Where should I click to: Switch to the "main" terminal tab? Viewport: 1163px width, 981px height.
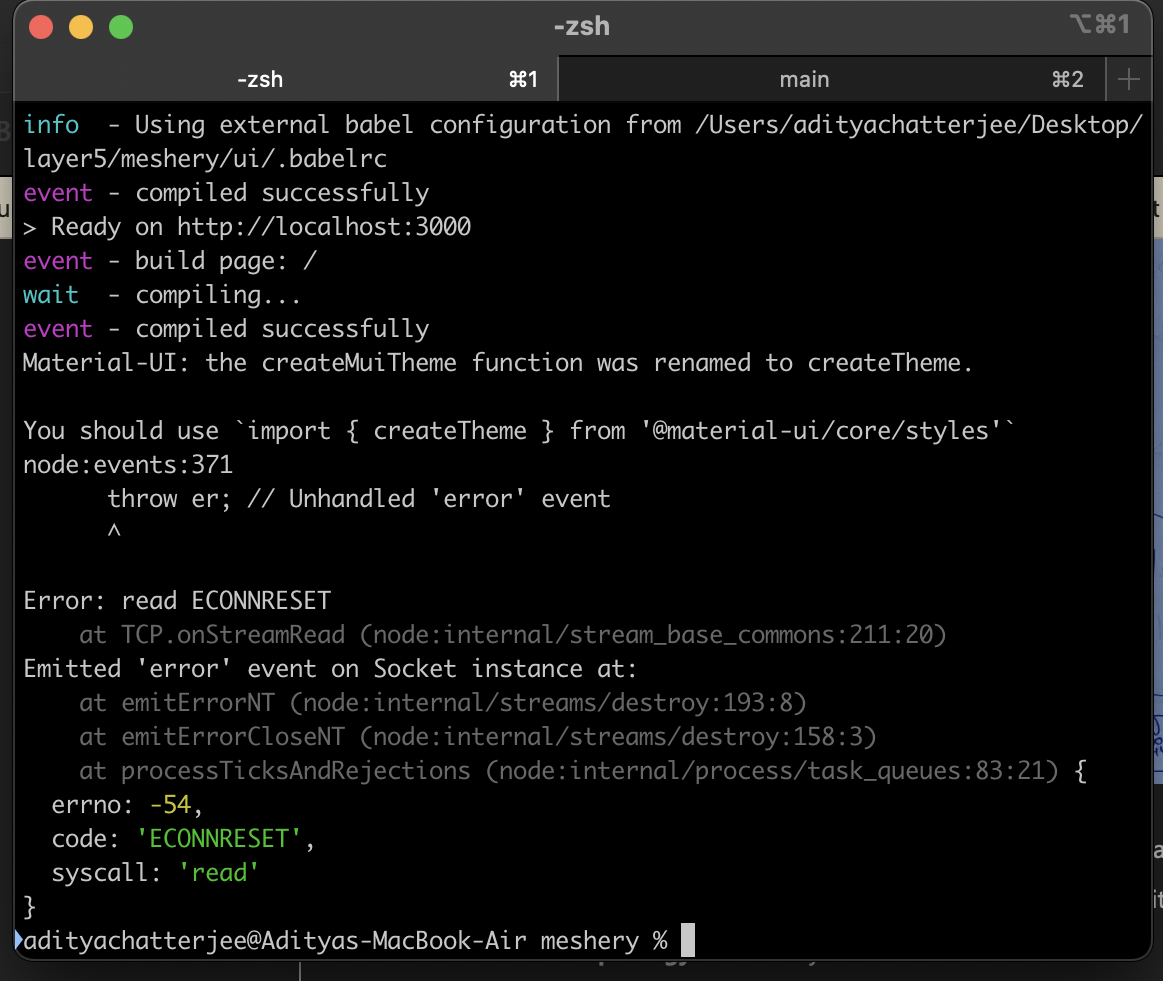tap(805, 79)
